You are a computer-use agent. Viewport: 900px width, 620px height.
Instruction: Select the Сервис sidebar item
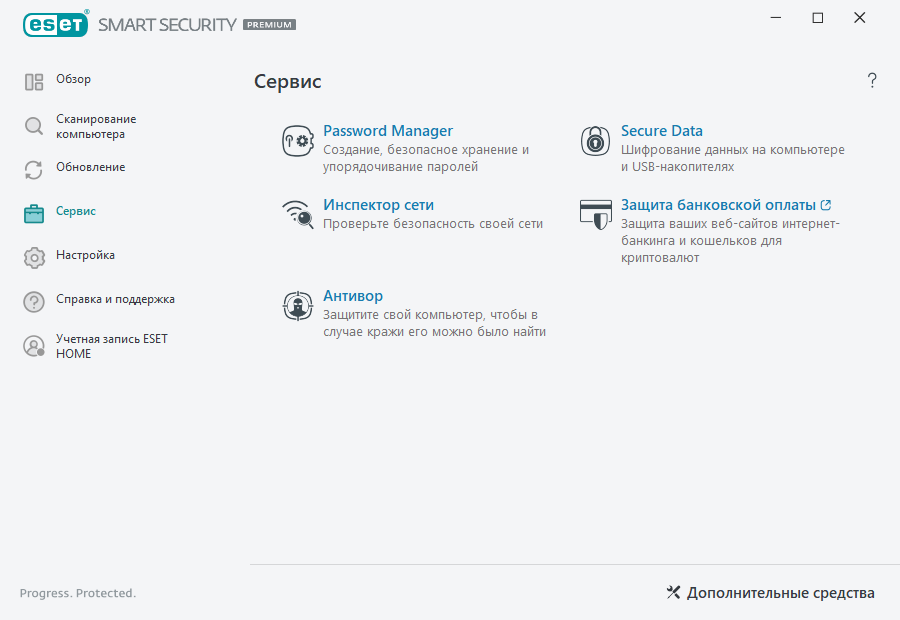[x=76, y=211]
